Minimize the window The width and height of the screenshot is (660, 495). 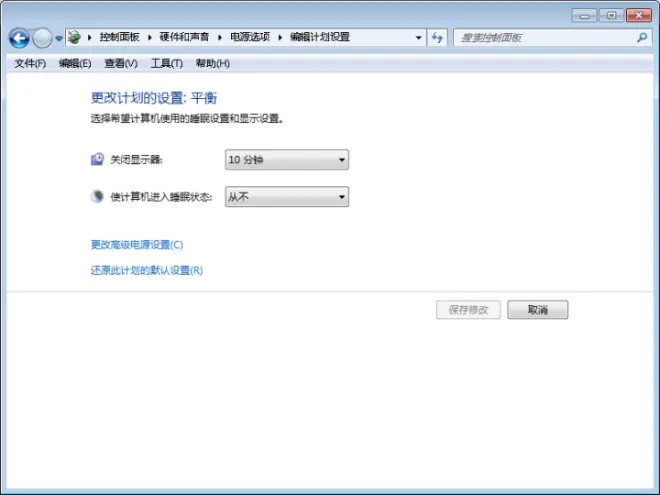[585, 16]
